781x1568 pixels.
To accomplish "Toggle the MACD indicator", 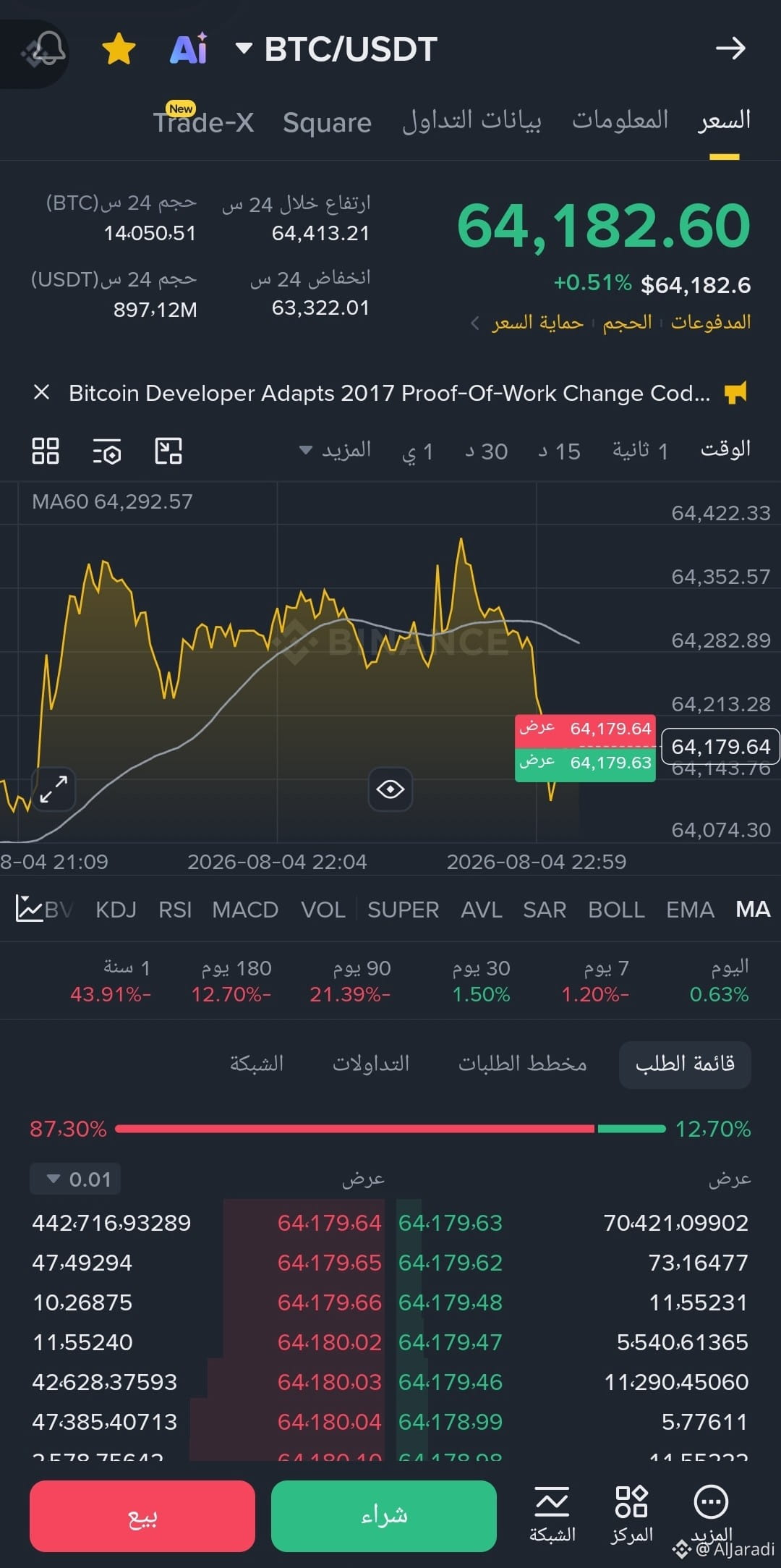I will (245, 910).
